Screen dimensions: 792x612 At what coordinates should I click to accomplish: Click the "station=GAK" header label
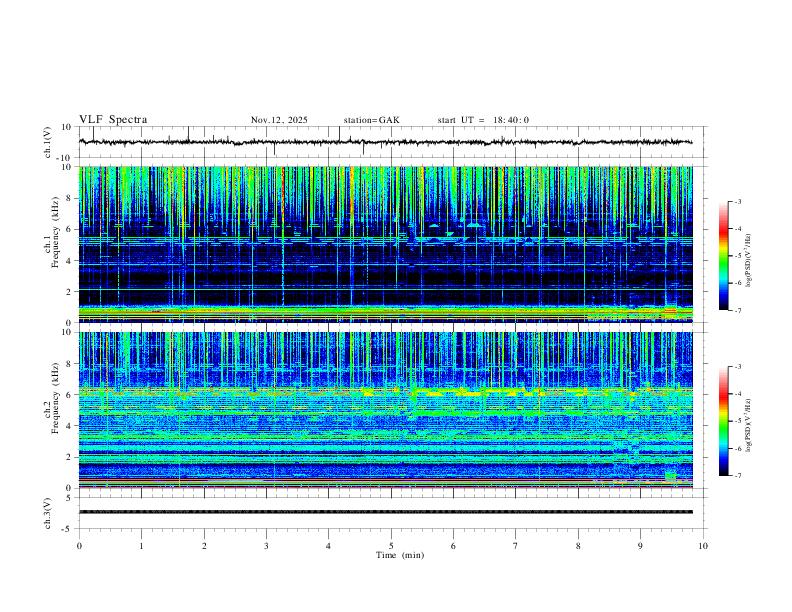(371, 120)
